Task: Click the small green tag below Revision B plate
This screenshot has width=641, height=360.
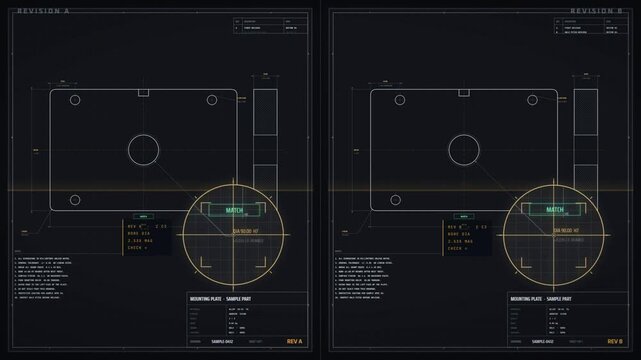Action: tap(464, 217)
